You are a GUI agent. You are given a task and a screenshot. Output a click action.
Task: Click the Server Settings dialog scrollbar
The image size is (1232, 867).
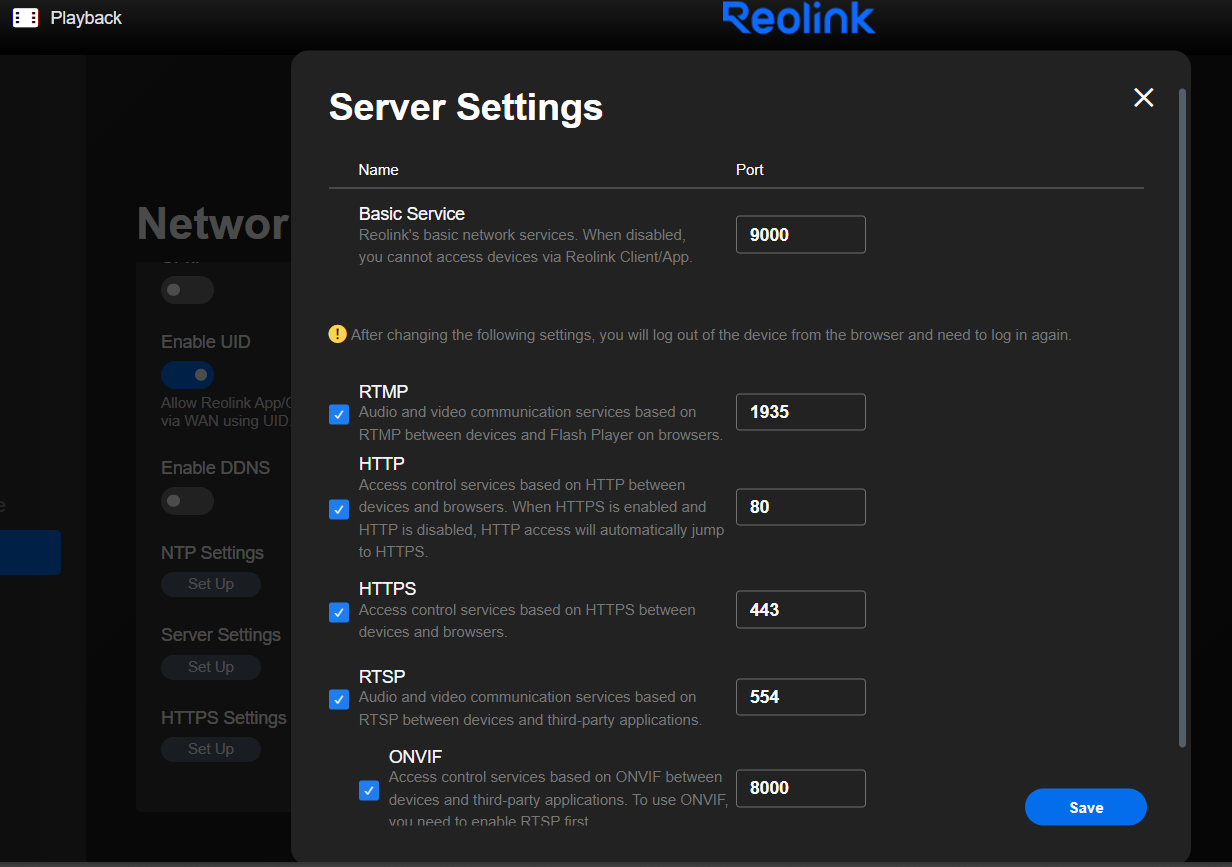(1183, 418)
